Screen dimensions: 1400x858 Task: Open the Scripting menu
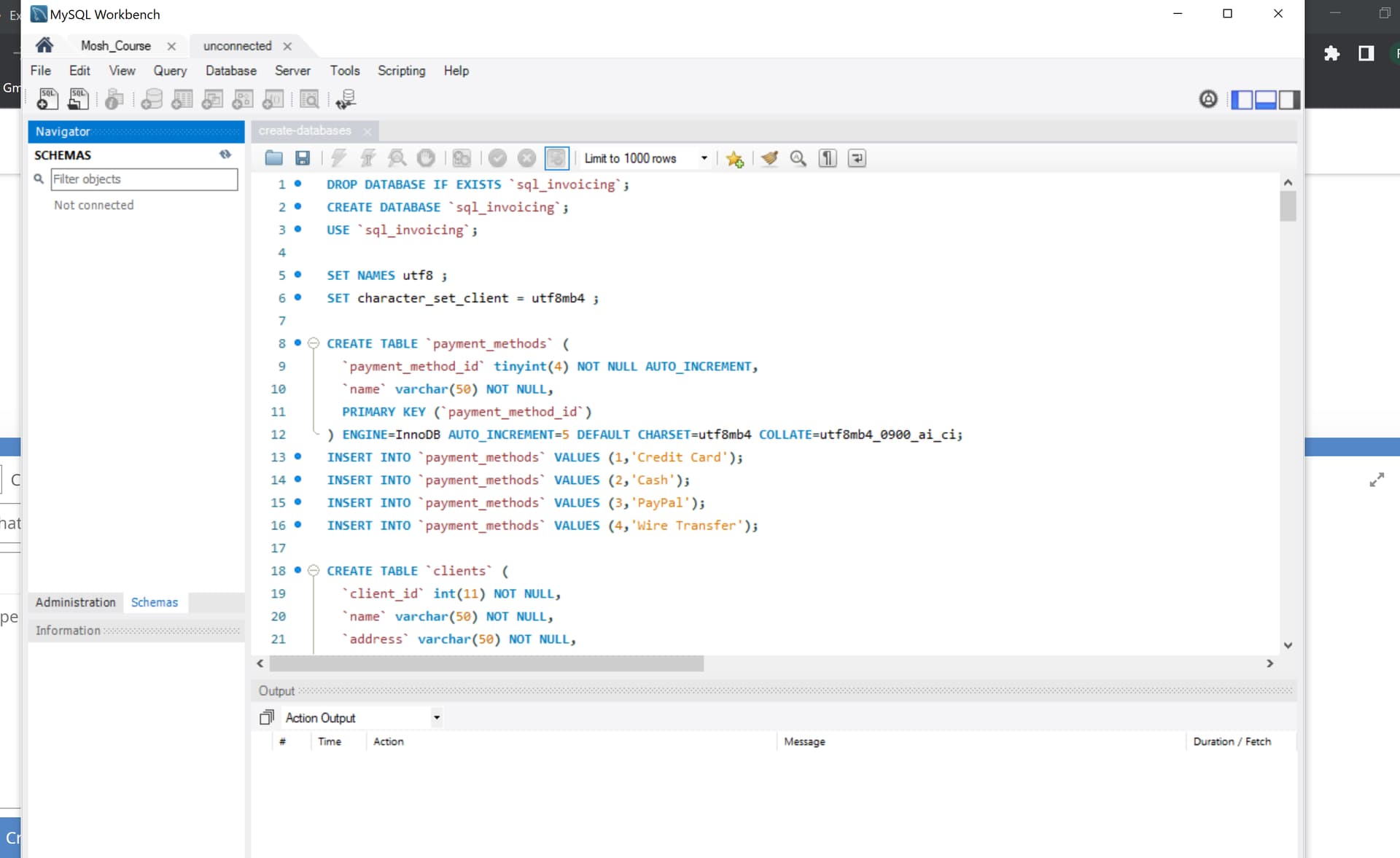[401, 70]
